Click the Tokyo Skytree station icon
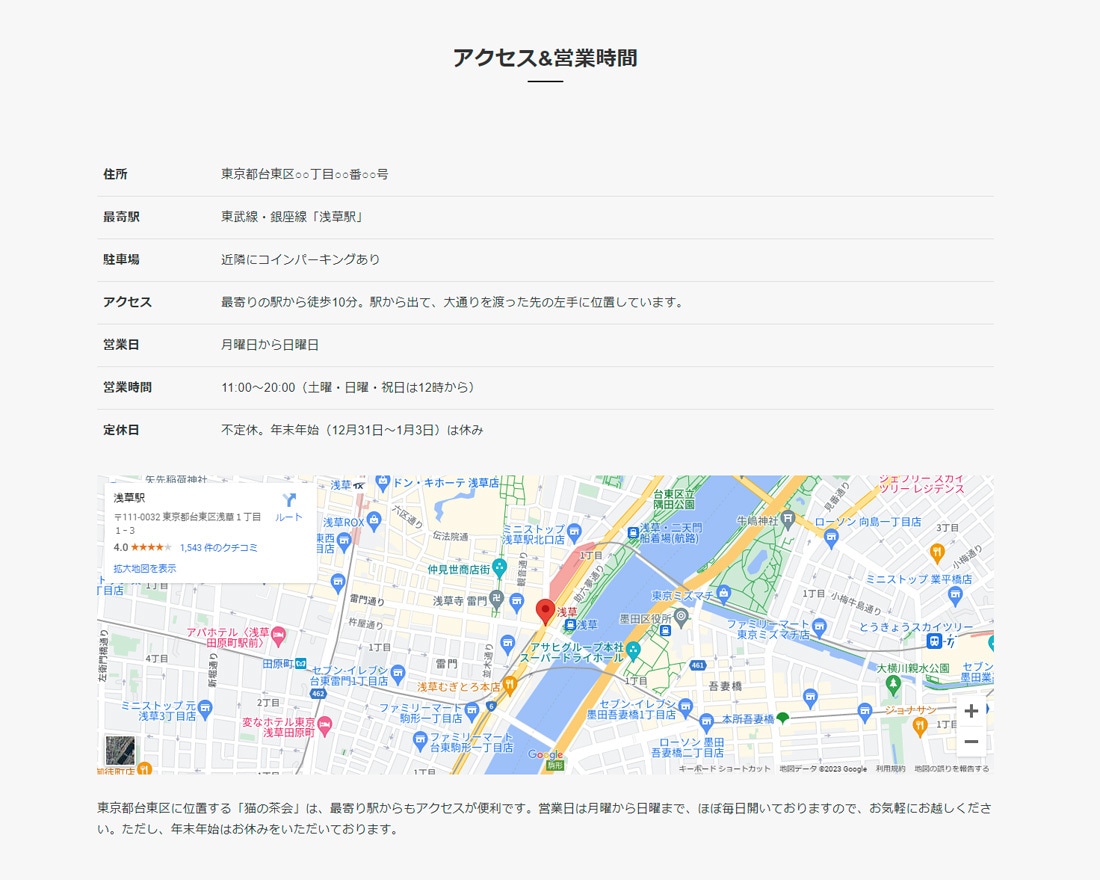This screenshot has width=1100, height=880. pos(934,641)
